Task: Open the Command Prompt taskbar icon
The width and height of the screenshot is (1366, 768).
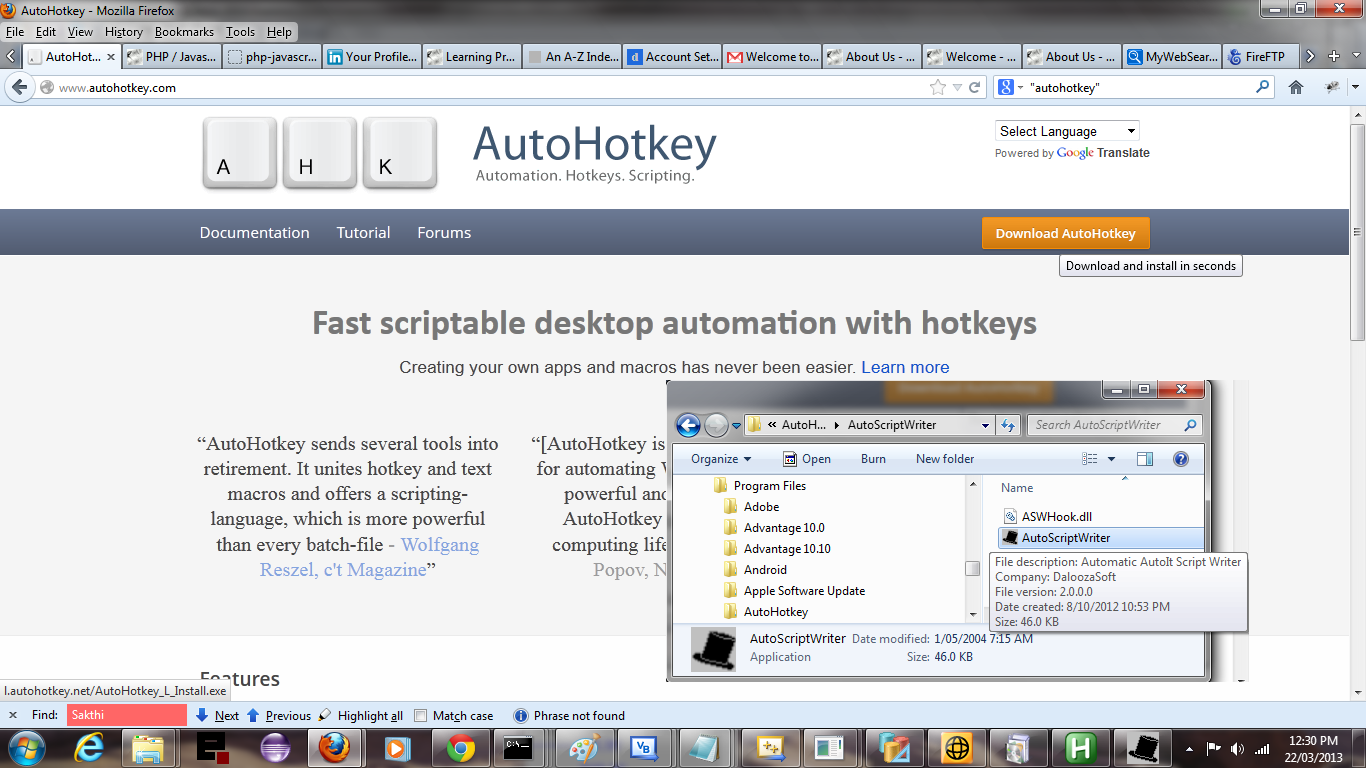Action: (x=520, y=747)
